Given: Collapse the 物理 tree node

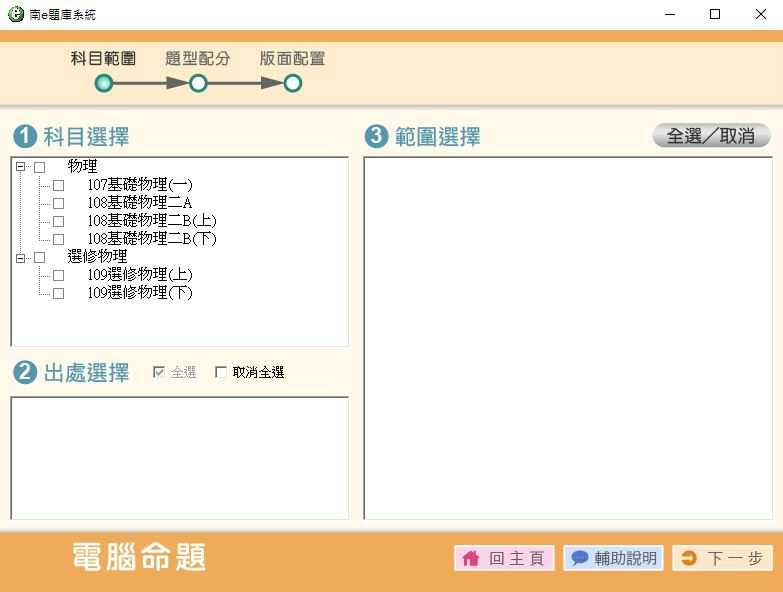Looking at the screenshot, I should click(x=20, y=167).
